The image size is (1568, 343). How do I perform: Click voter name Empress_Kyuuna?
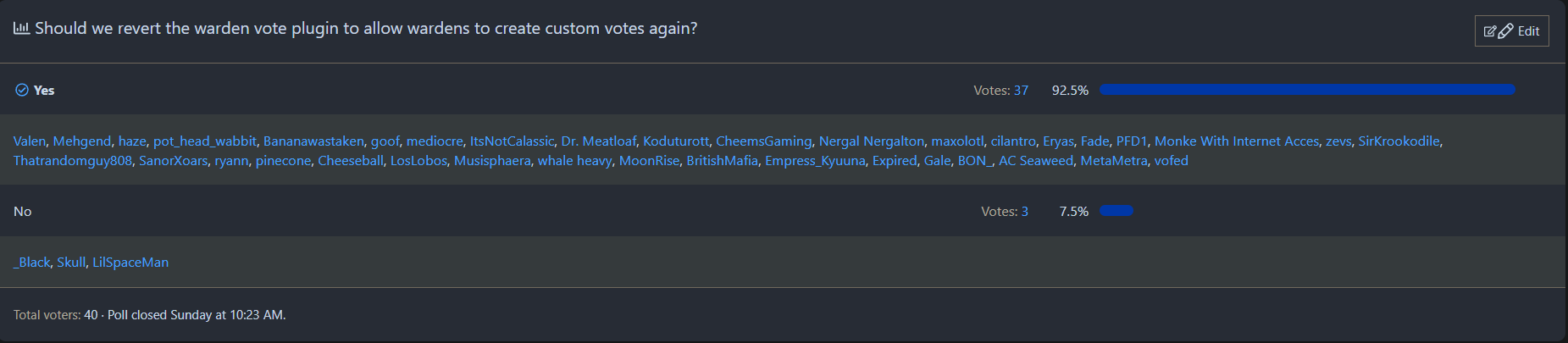tap(815, 161)
